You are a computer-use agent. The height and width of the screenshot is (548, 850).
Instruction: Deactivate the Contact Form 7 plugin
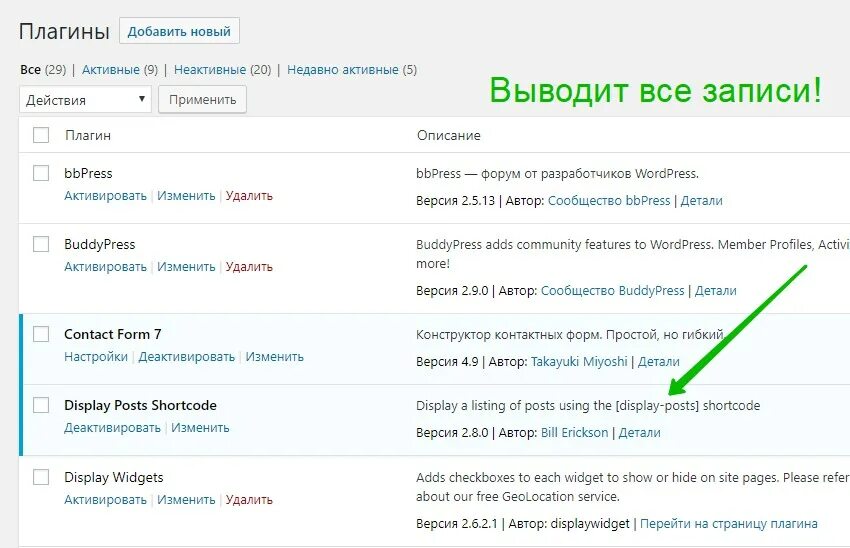186,357
